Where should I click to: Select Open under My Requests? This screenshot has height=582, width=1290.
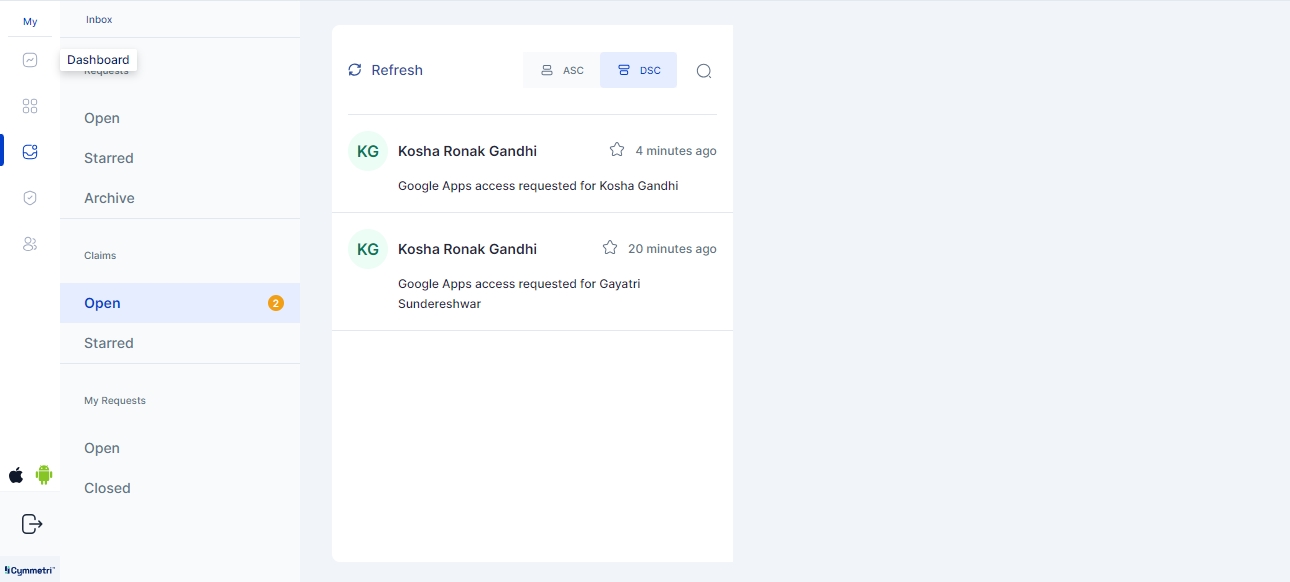click(102, 448)
